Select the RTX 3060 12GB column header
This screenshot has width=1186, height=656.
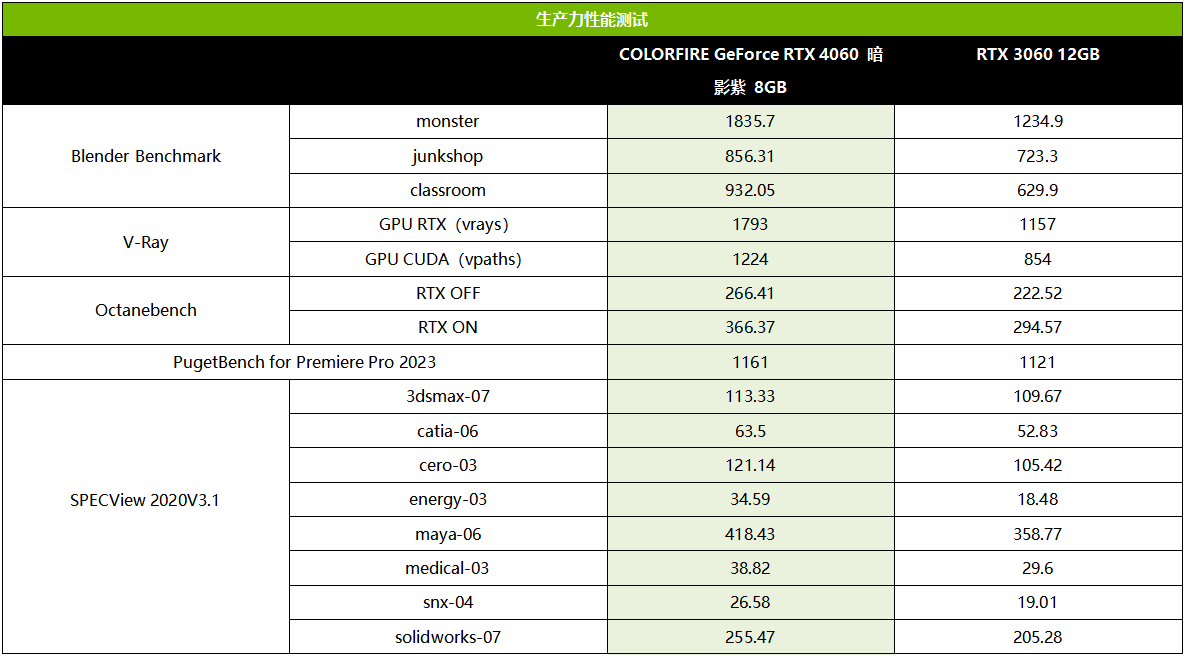[1038, 55]
